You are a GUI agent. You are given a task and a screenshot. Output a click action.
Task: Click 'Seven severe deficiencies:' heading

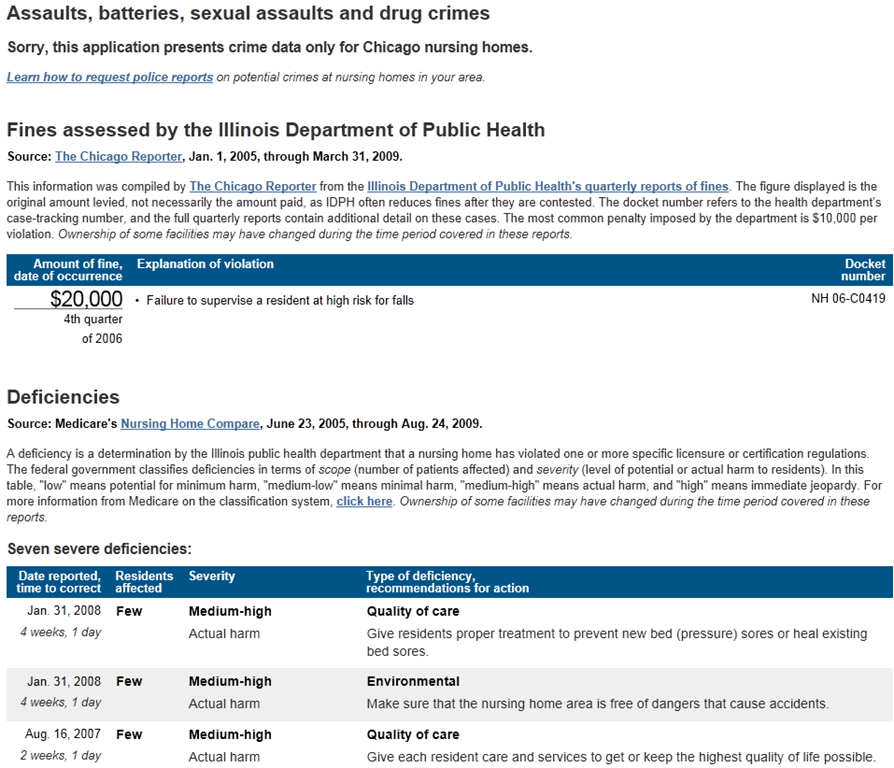tap(99, 549)
